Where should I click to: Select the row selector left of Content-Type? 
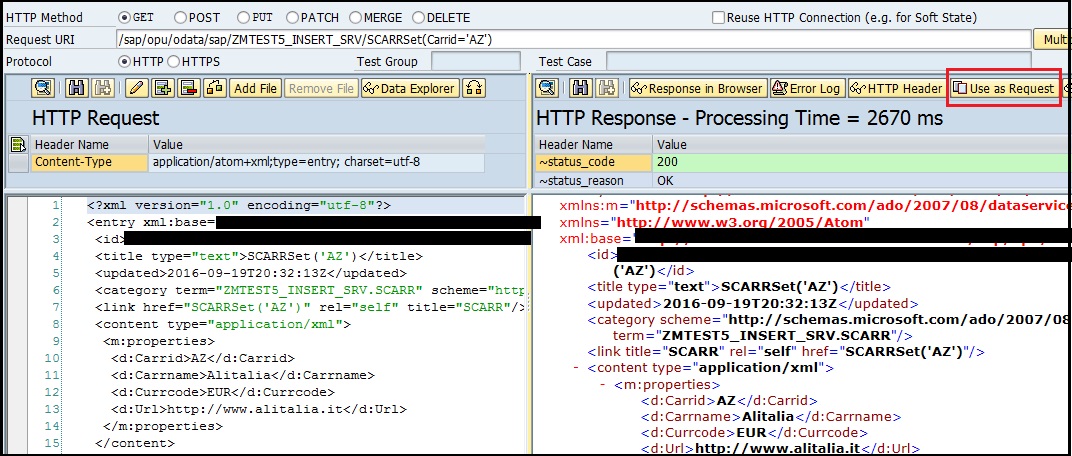coord(19,162)
